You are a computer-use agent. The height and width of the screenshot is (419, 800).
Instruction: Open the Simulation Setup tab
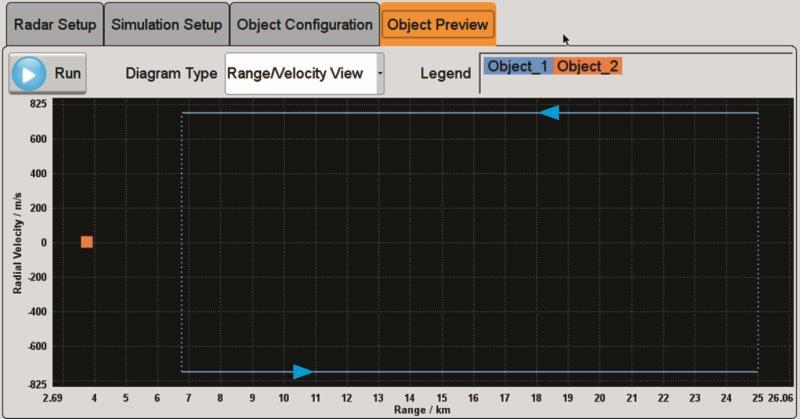click(x=166, y=23)
